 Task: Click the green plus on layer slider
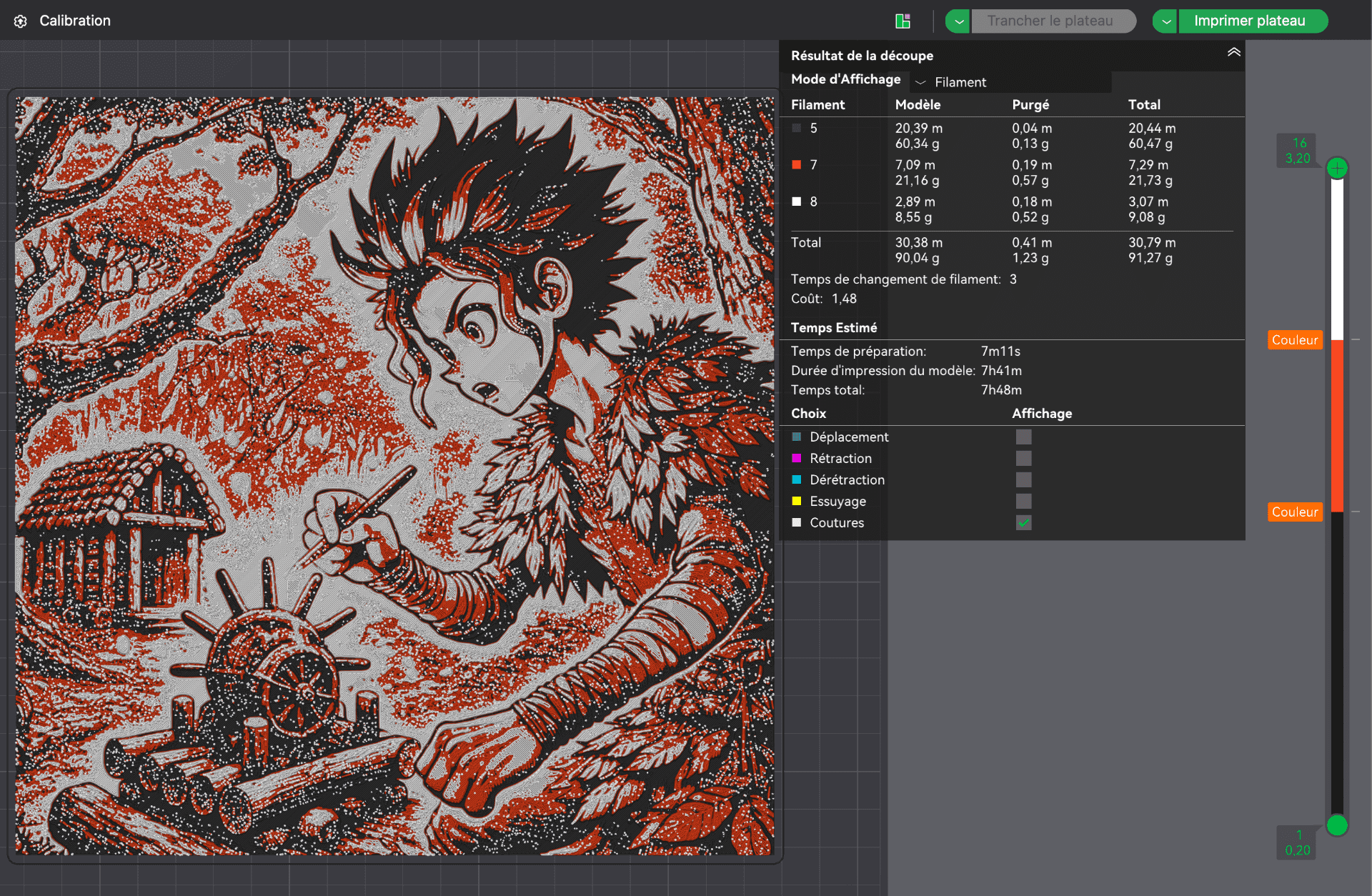coord(1337,169)
